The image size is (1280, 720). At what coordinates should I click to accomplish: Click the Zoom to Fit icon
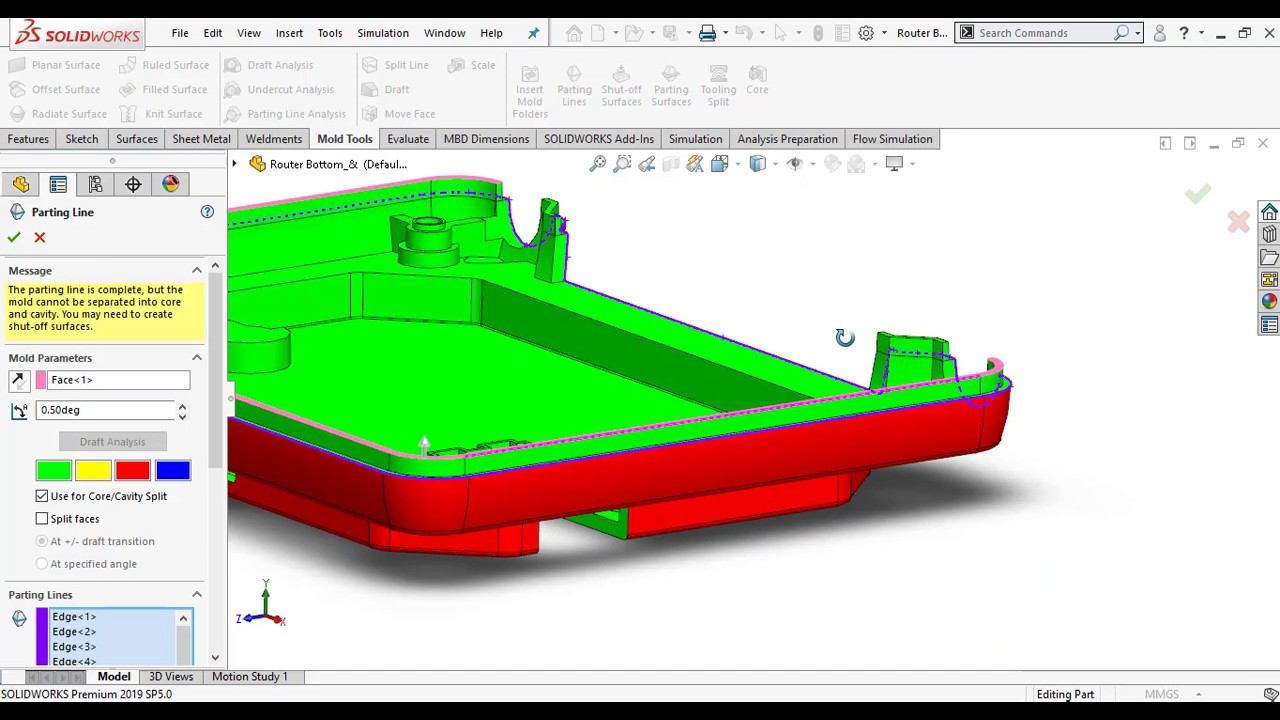point(598,164)
